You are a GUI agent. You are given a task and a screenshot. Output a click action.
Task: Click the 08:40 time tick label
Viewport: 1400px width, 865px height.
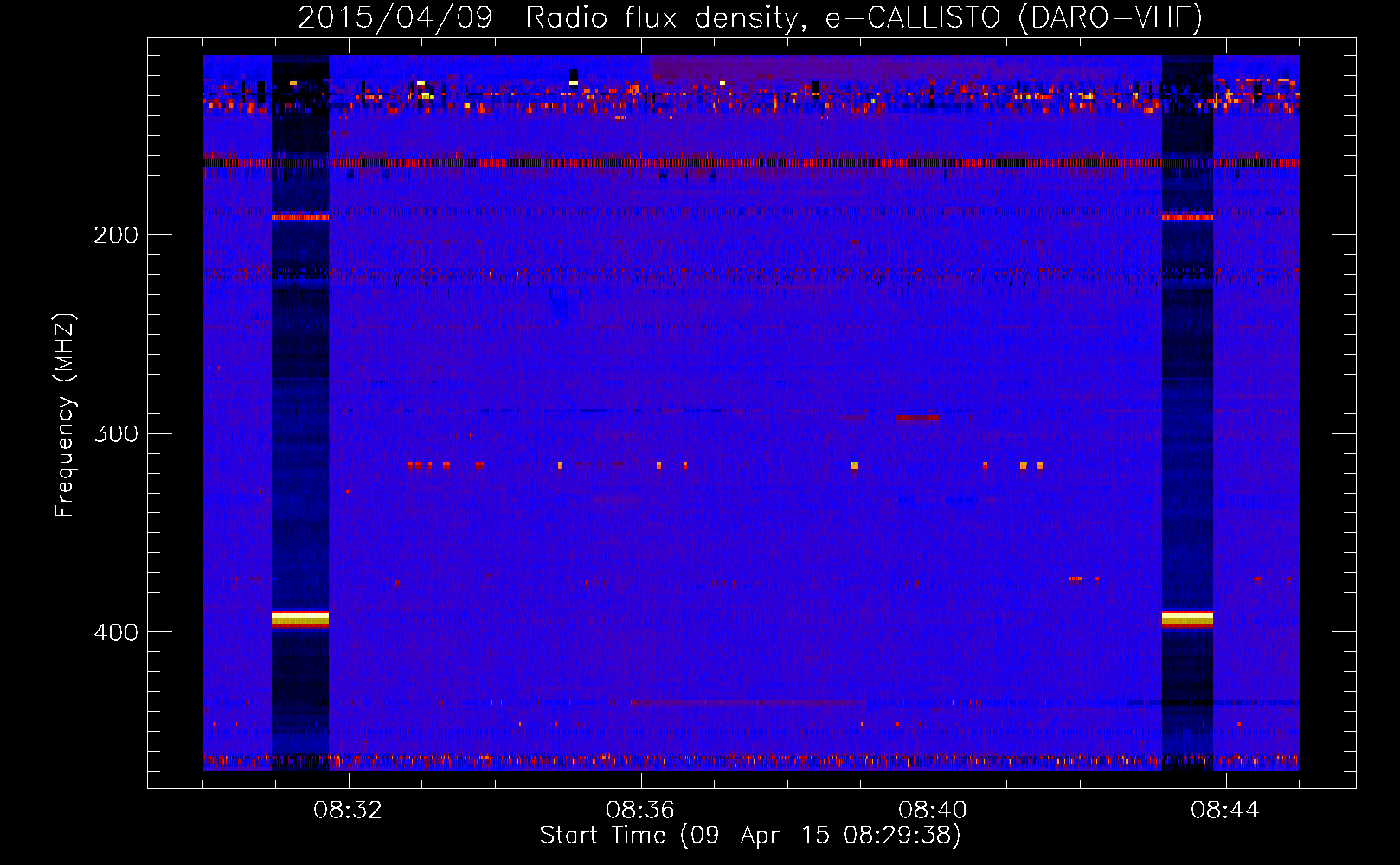pos(933,811)
